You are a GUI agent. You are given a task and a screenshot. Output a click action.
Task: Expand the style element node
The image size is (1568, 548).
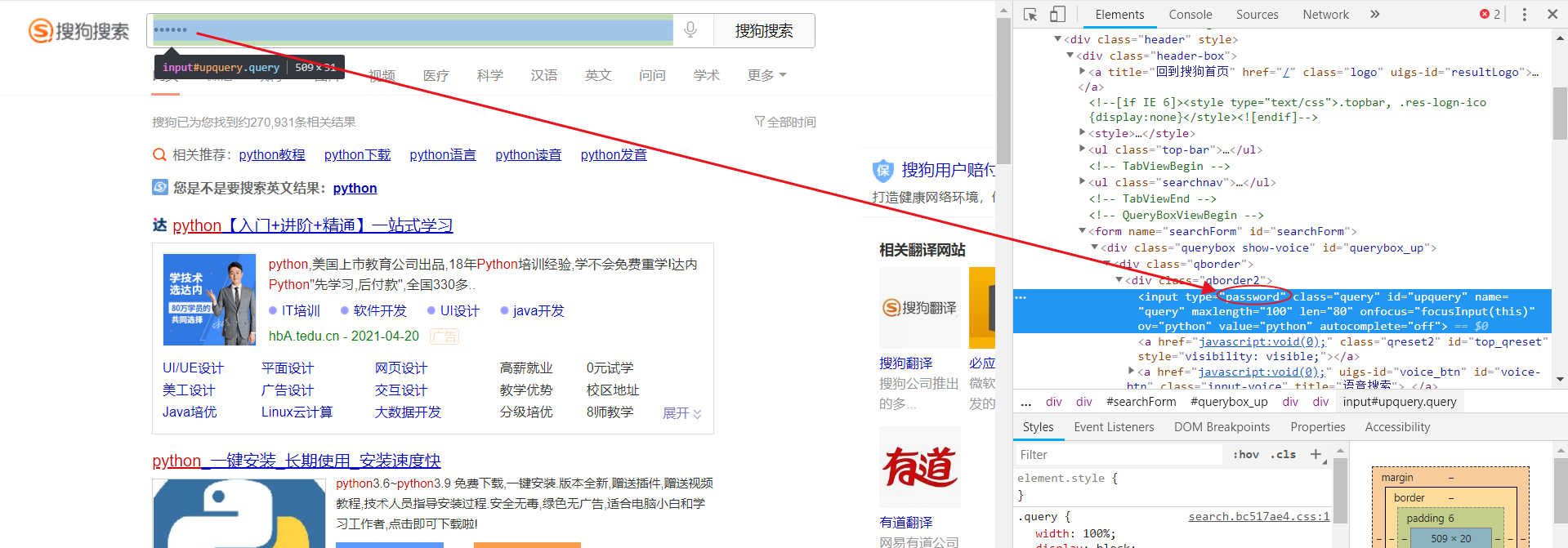[1083, 133]
